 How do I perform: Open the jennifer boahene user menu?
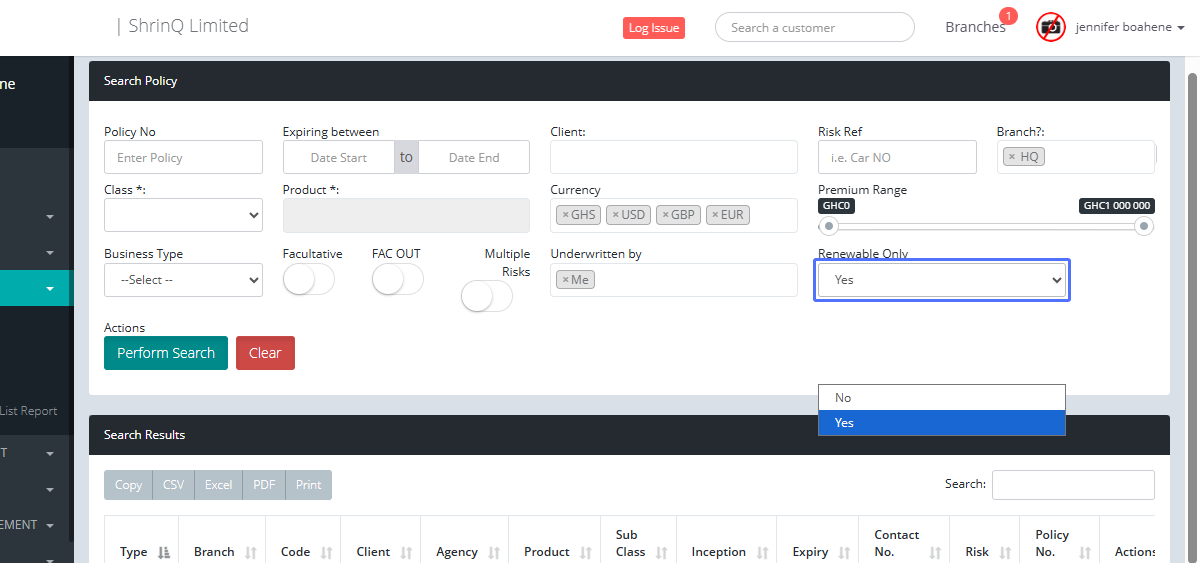pos(1130,27)
